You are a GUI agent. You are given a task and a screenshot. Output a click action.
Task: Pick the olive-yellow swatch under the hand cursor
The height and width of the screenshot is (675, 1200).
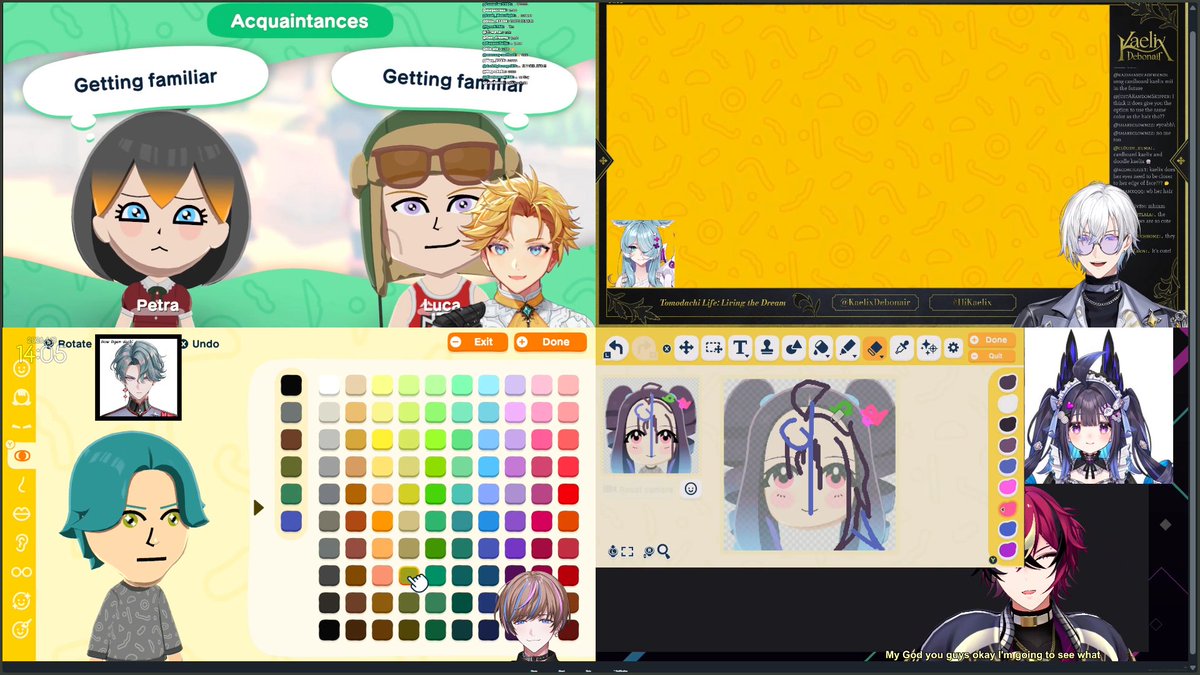[x=409, y=575]
